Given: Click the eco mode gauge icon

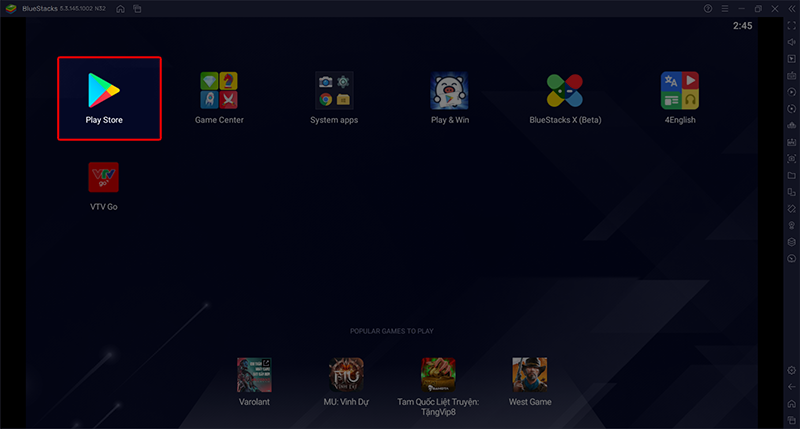Looking at the screenshot, I should click(x=792, y=259).
